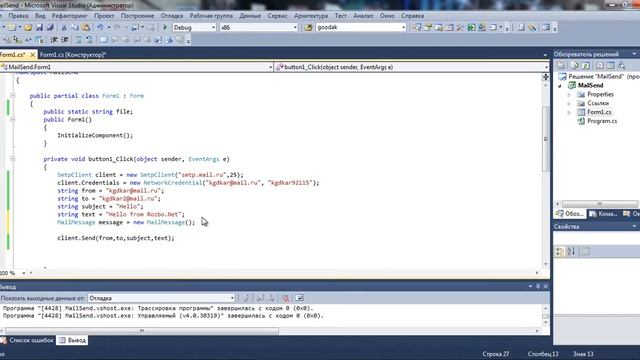Open the Вид menu
The width and height of the screenshot is (640, 360).
[x=40, y=16]
